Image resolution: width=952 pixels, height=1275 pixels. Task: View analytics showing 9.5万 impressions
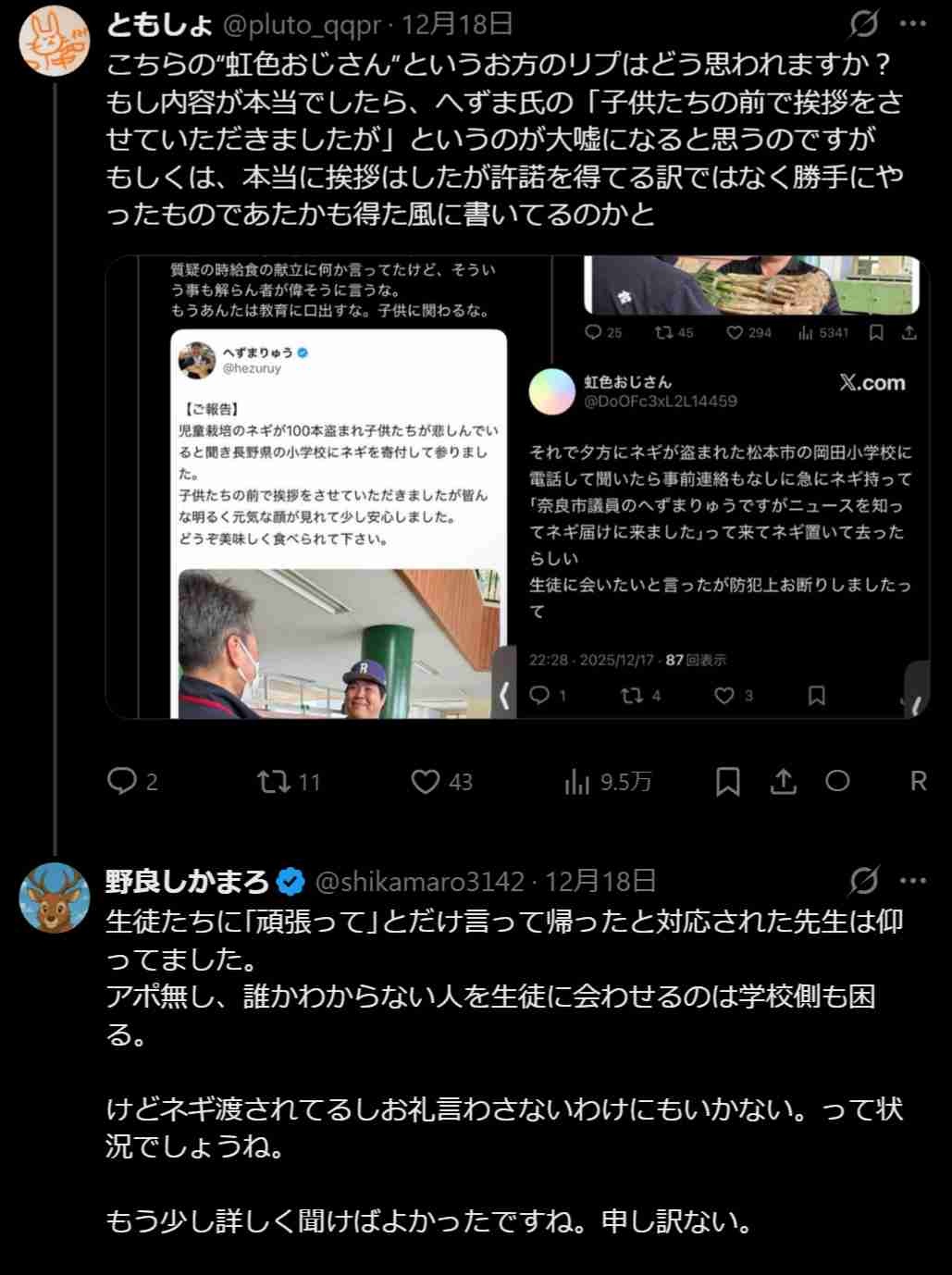[607, 782]
